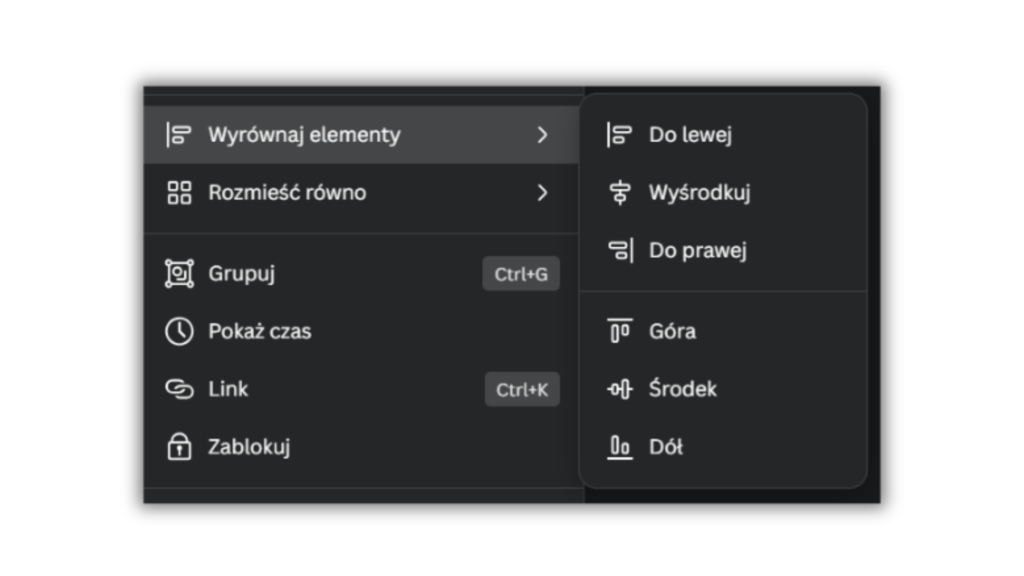Screen dimensions: 1024x576
Task: Click the group icon next to Grupuj
Action: pos(179,273)
